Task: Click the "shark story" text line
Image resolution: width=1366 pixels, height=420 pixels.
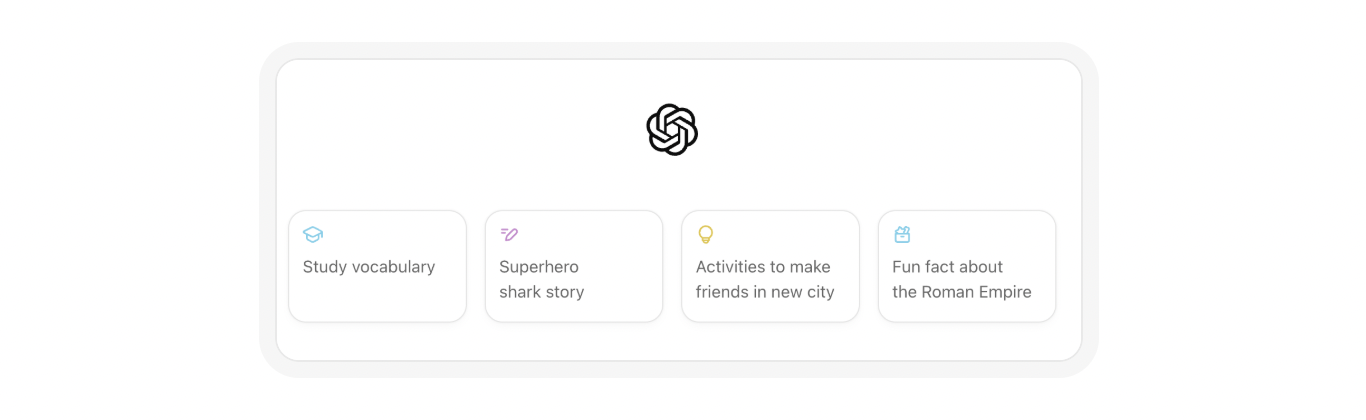Action: pos(541,292)
